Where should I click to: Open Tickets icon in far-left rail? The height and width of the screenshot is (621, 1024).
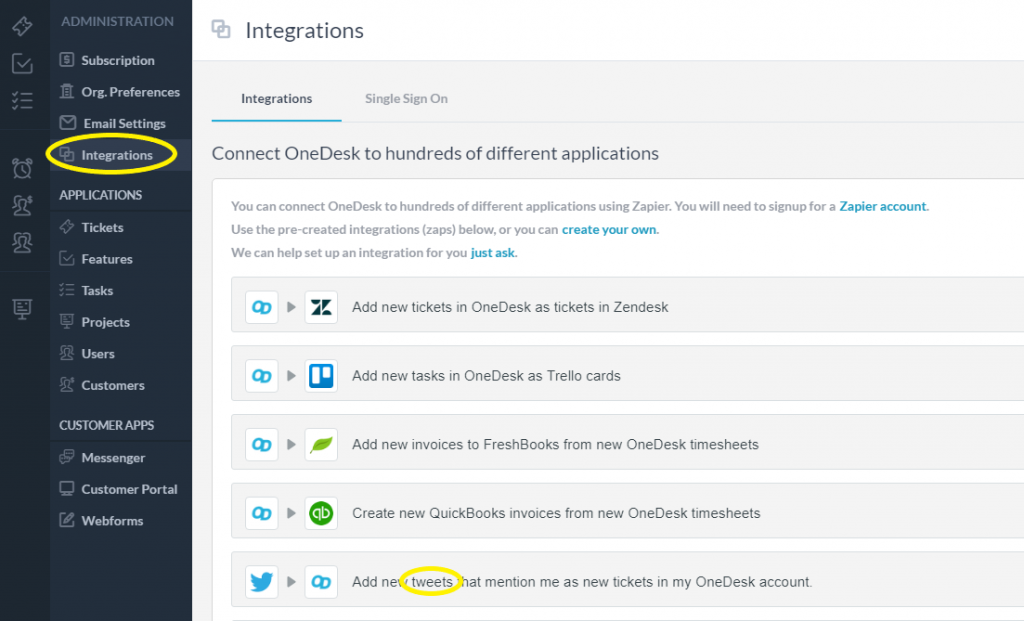click(x=22, y=26)
